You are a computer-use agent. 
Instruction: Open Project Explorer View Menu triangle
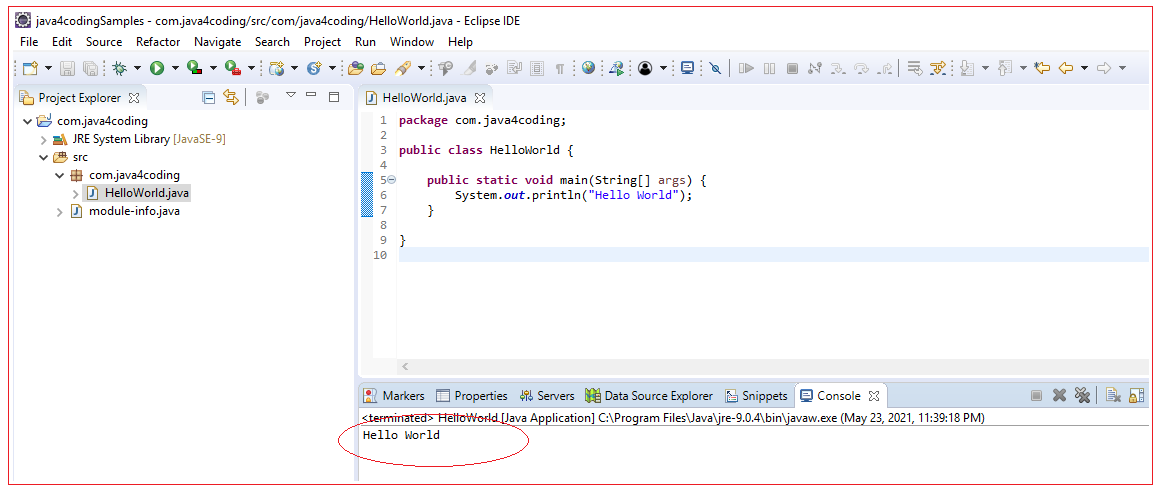[x=290, y=95]
